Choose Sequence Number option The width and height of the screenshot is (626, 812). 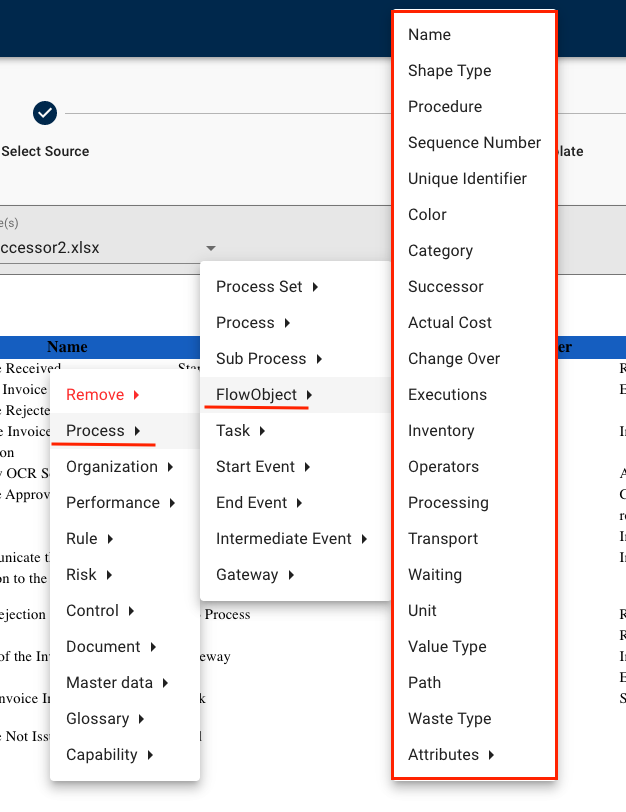tap(474, 143)
